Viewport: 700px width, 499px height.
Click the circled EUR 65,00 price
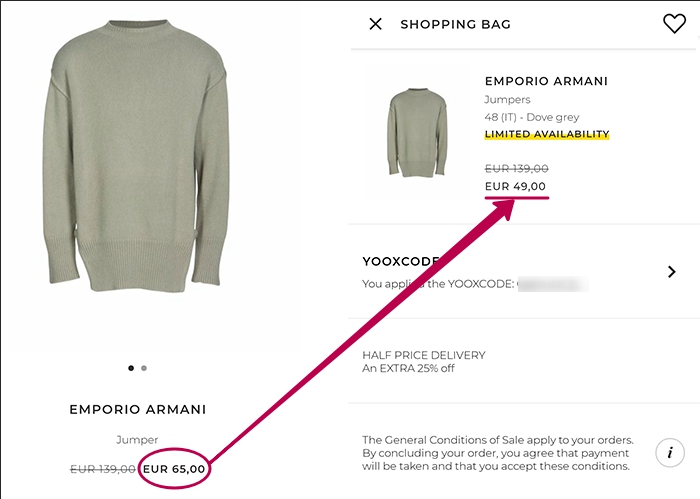[174, 468]
